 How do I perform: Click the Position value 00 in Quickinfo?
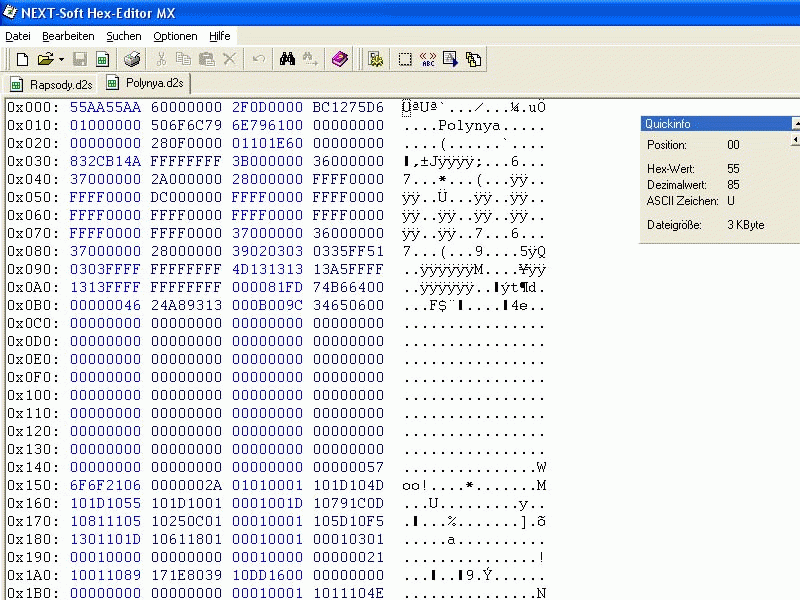point(733,145)
